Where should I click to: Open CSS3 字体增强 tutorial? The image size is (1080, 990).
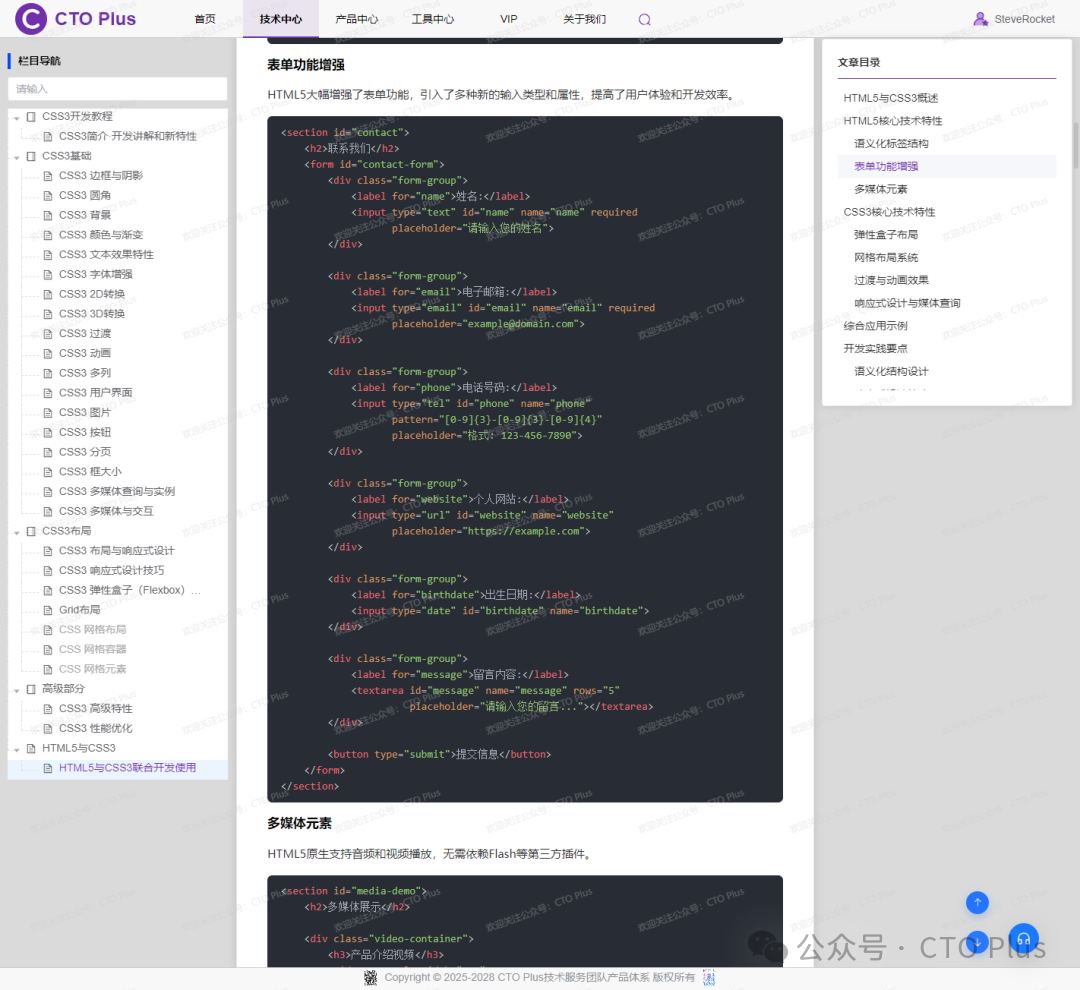coord(96,274)
